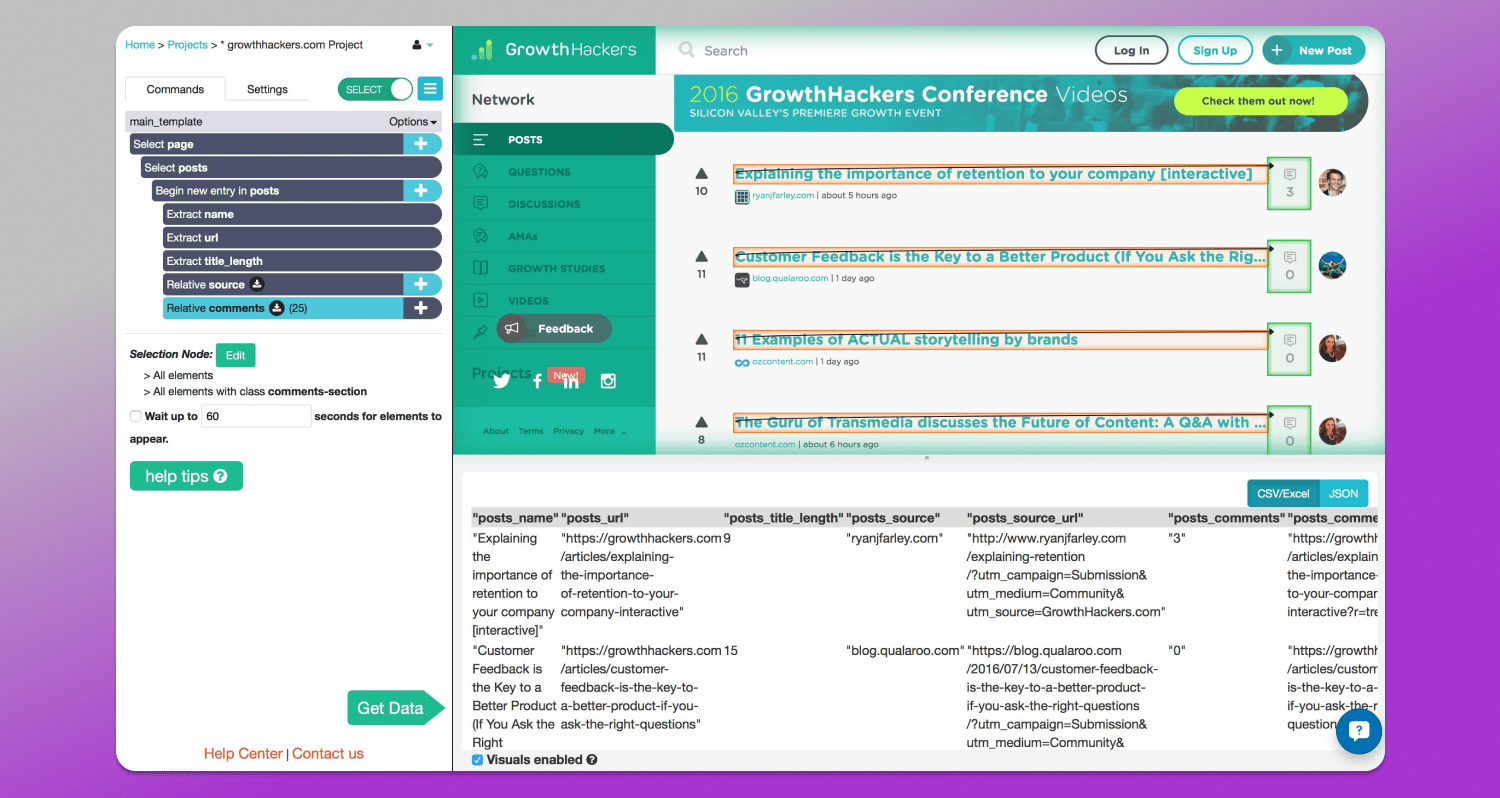Click the wait seconds input field

[x=256, y=416]
